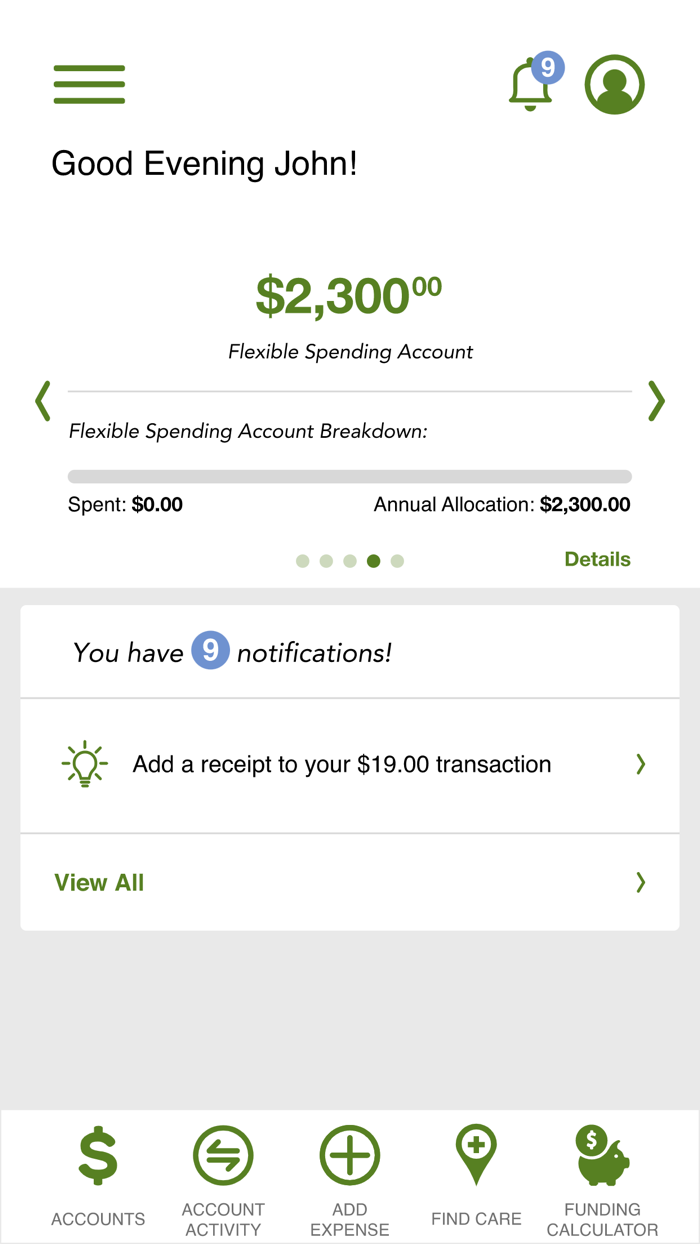The width and height of the screenshot is (700, 1244).
Task: Tap the lightbulb receipt reminder icon
Action: pyautogui.click(x=84, y=764)
